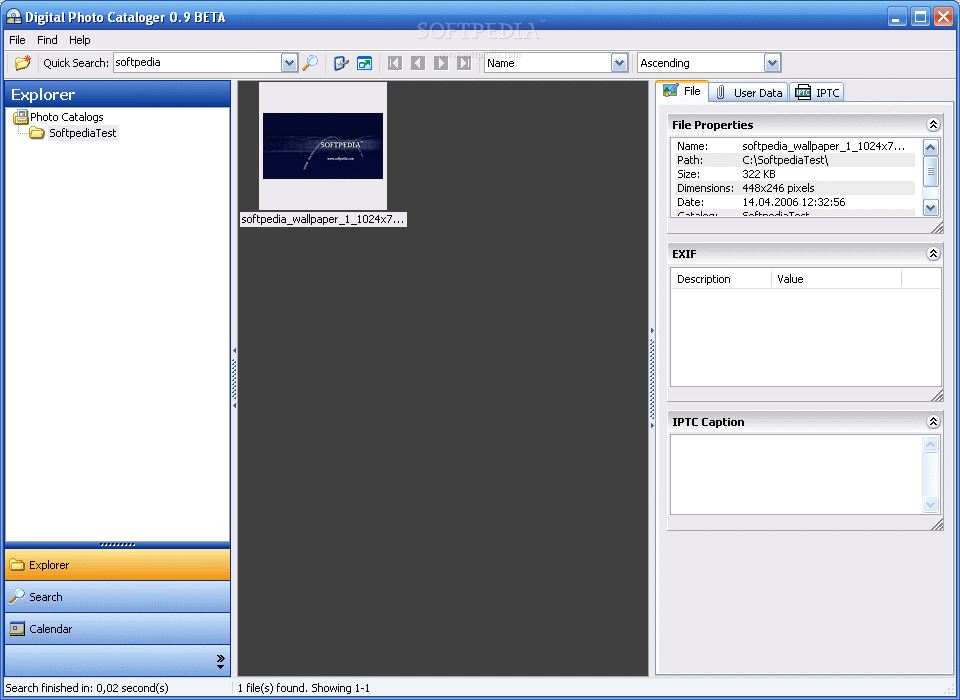Viewport: 960px width, 700px height.
Task: Open the Explorer navigation pane button
Action: click(118, 565)
